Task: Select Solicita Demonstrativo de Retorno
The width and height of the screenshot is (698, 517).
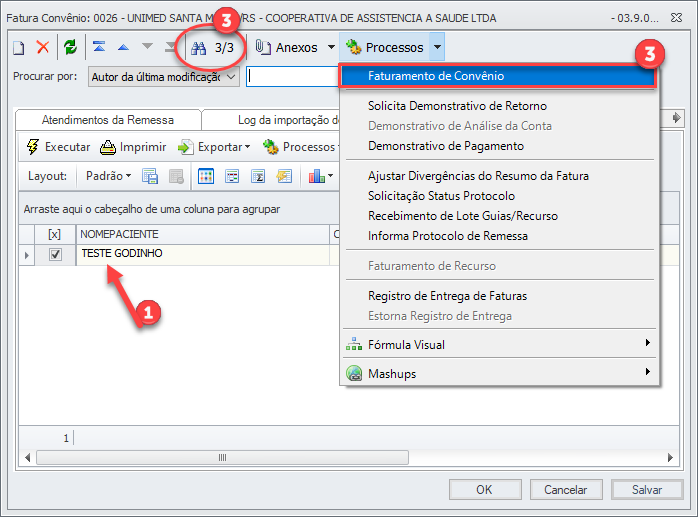Action: (499, 106)
